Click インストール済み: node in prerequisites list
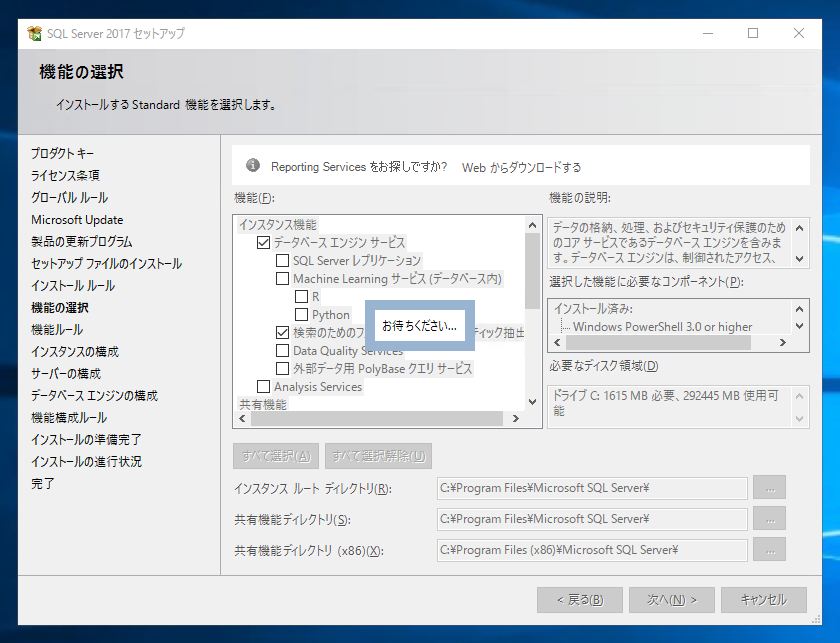This screenshot has width=840, height=643. [593, 309]
